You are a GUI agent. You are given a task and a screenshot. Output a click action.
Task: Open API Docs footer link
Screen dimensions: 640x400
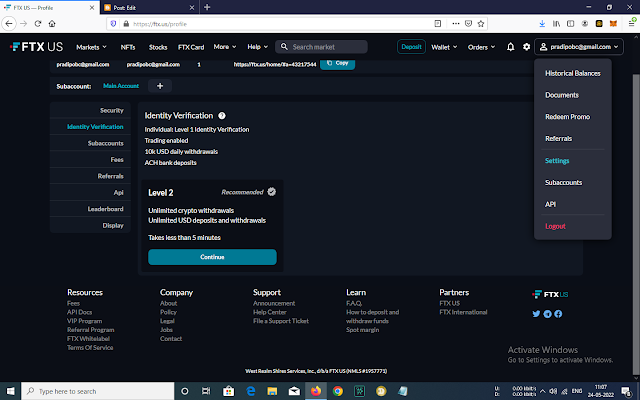tap(80, 312)
